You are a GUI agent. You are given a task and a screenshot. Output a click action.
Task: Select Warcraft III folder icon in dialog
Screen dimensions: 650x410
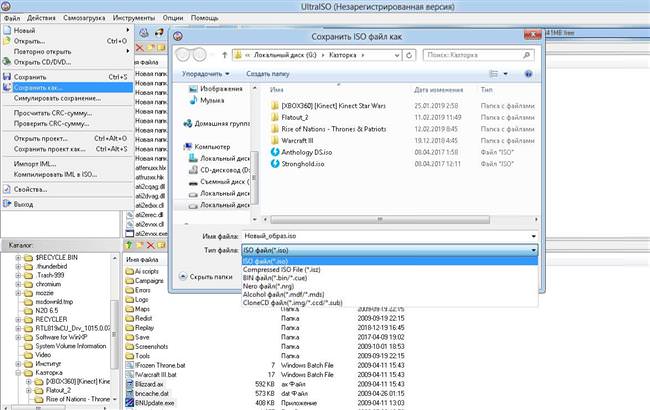(x=274, y=141)
